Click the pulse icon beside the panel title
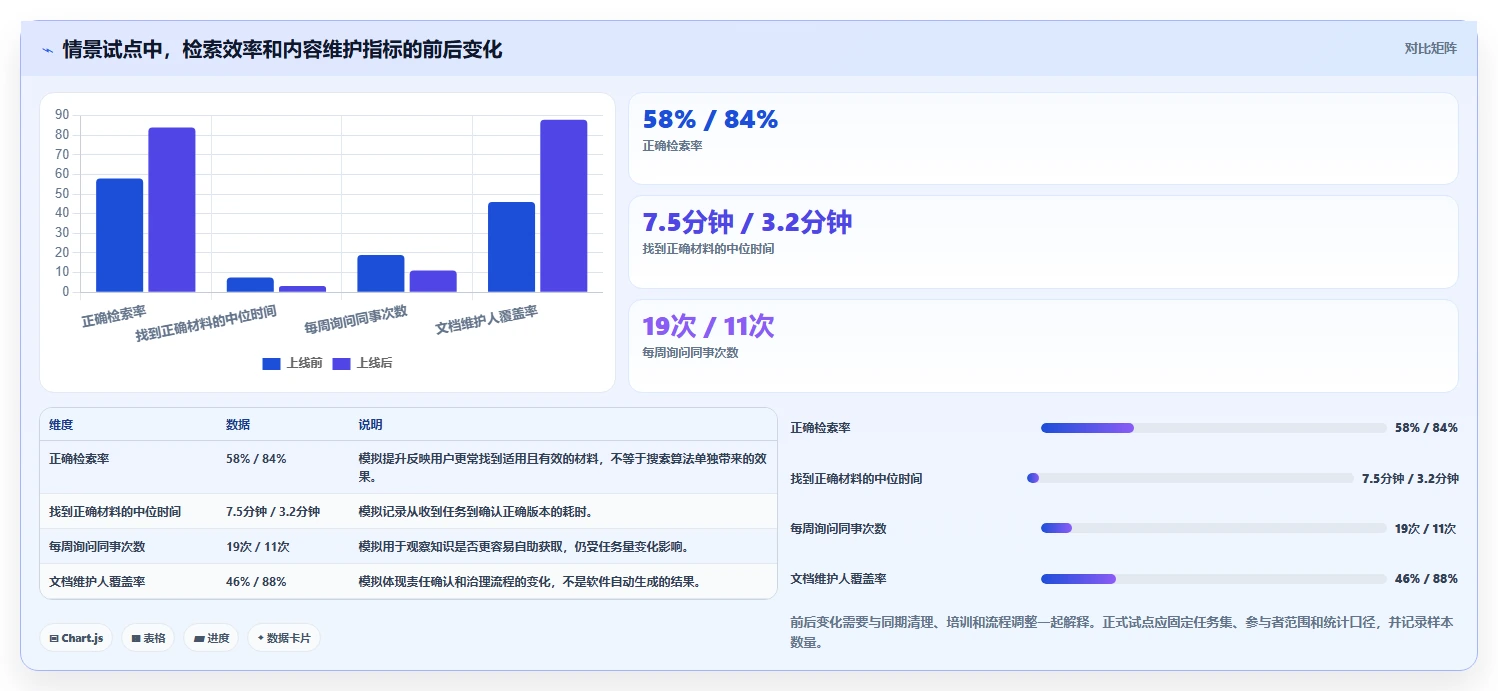The image size is (1498, 691). point(47,50)
